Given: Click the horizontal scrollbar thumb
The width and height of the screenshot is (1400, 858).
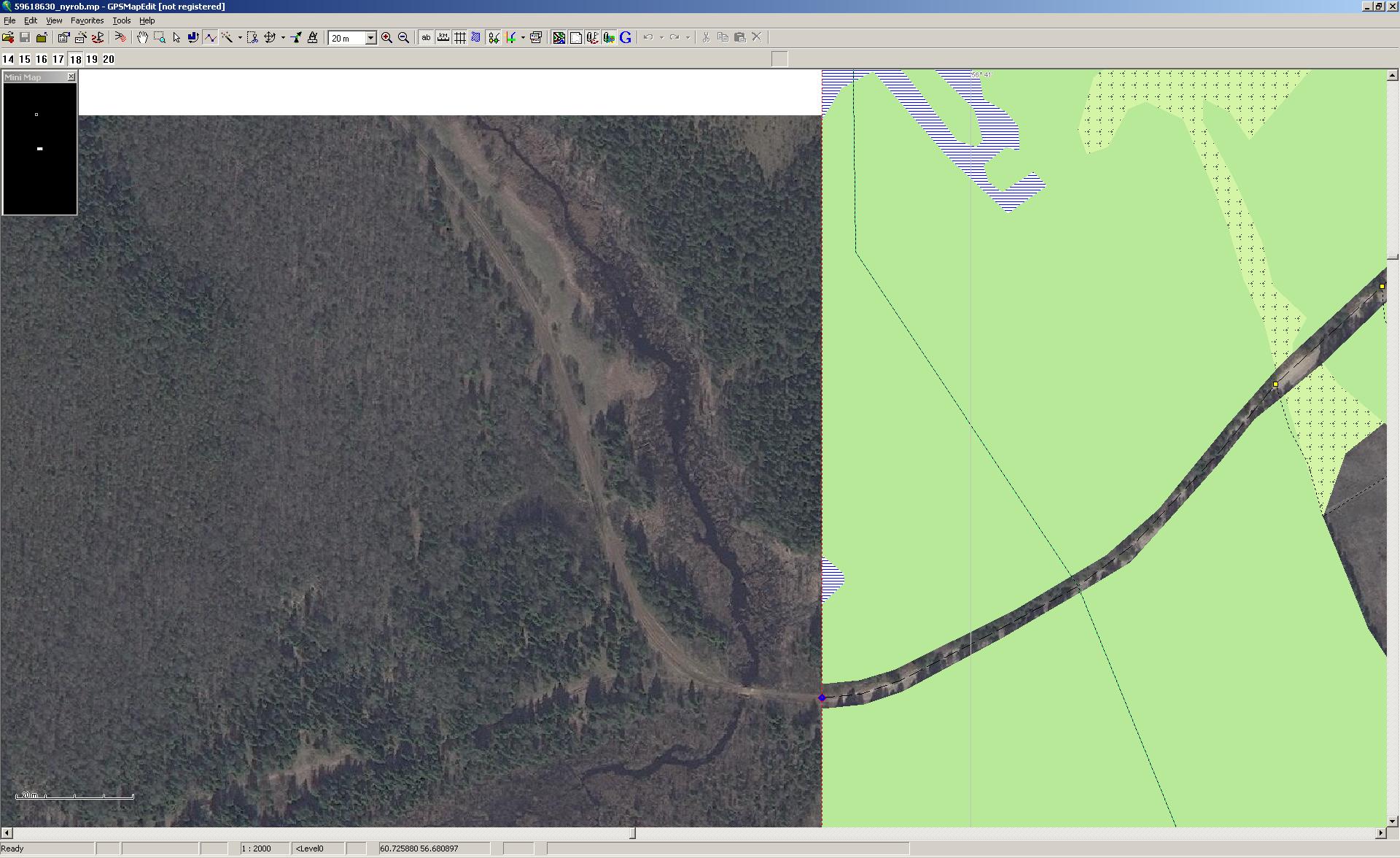Looking at the screenshot, I should 632,833.
